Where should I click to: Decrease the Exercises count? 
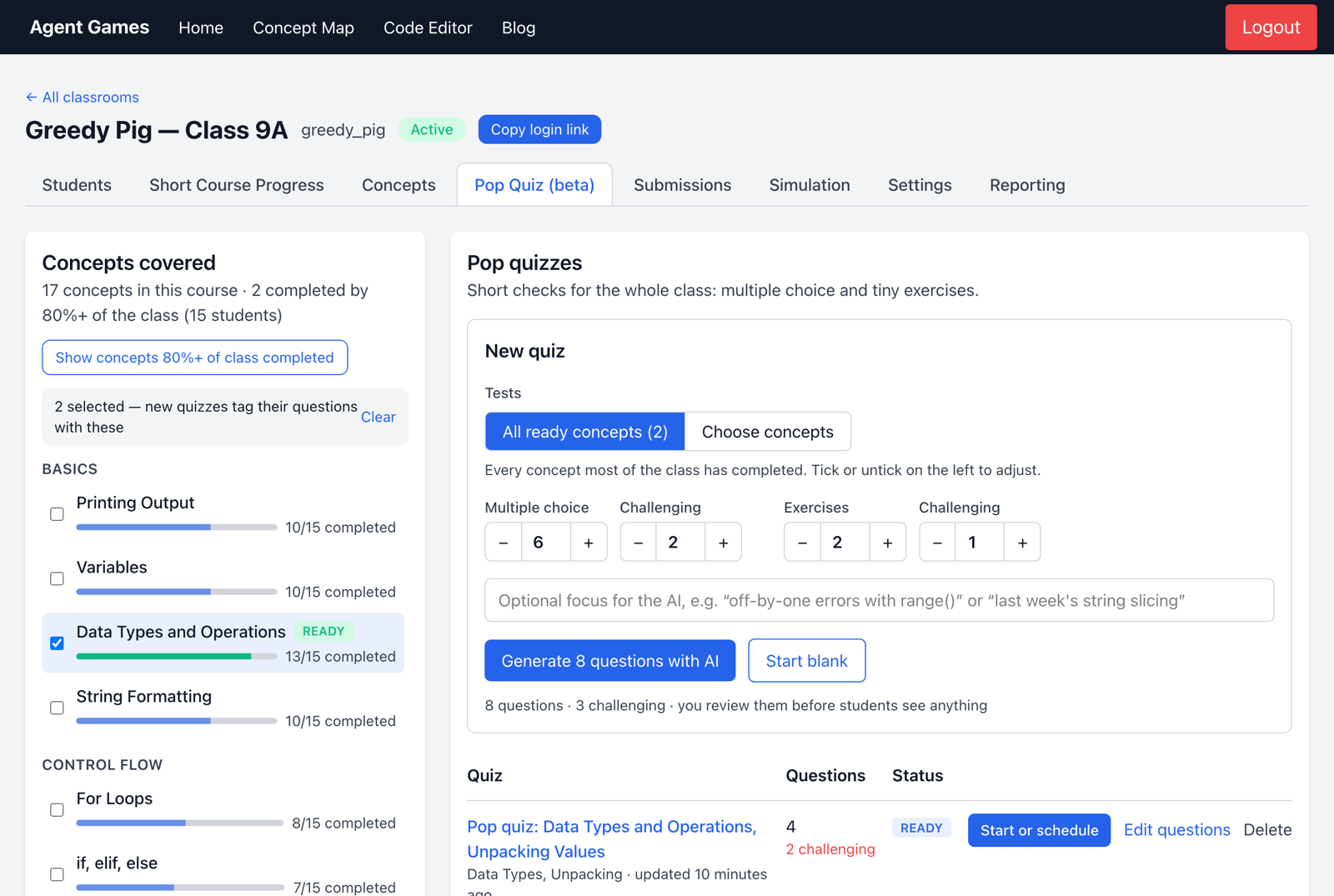pos(802,543)
